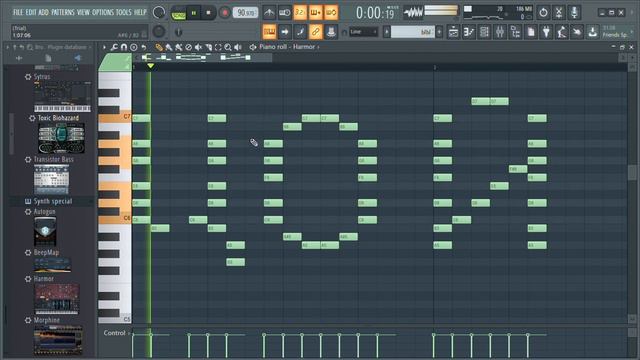Stop playback with the stop button
The width and height of the screenshot is (640, 360).
209,13
